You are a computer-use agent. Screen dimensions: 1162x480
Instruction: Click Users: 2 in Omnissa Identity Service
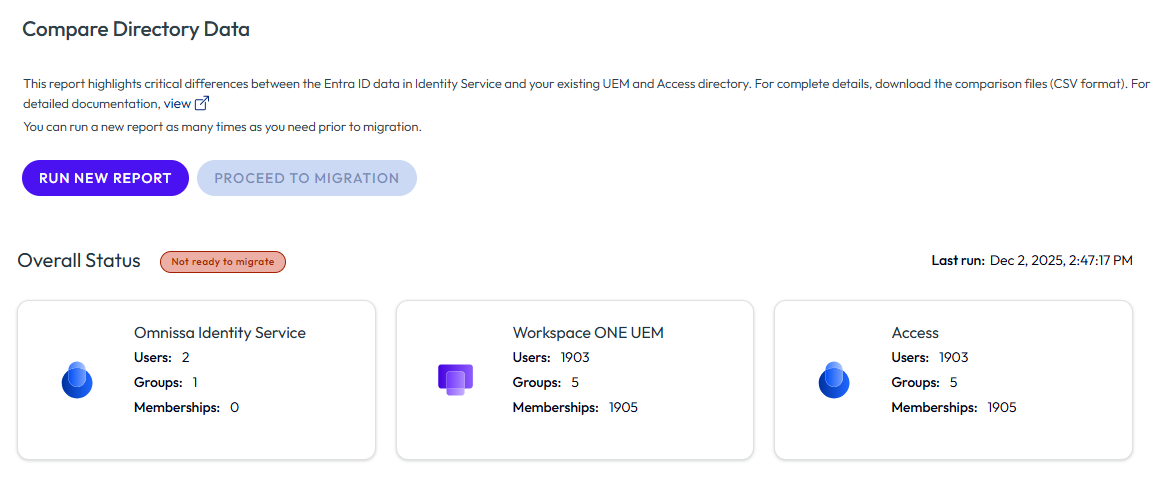(x=162, y=357)
